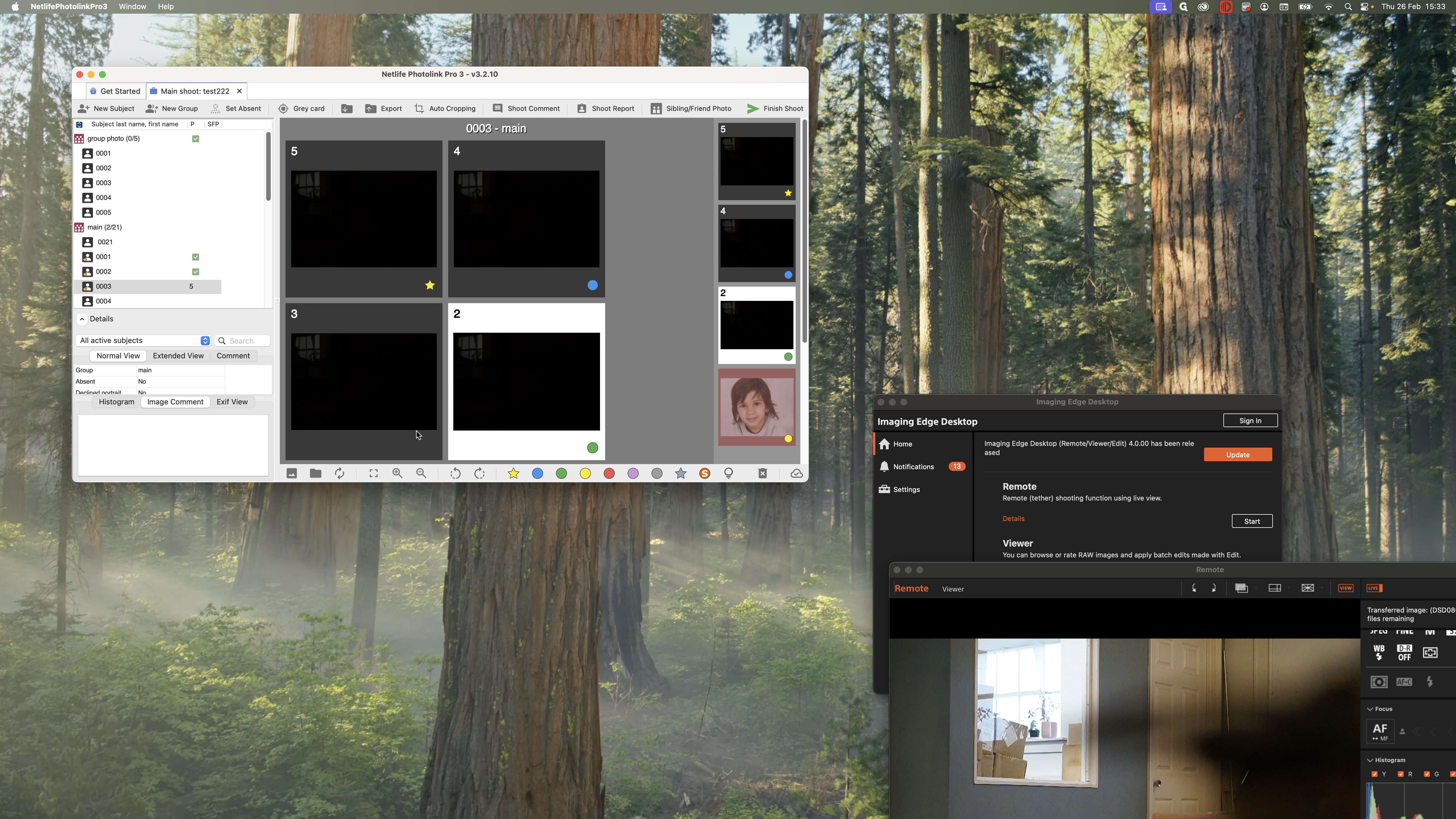
Task: Click the cloud sync status icon
Action: 796,474
